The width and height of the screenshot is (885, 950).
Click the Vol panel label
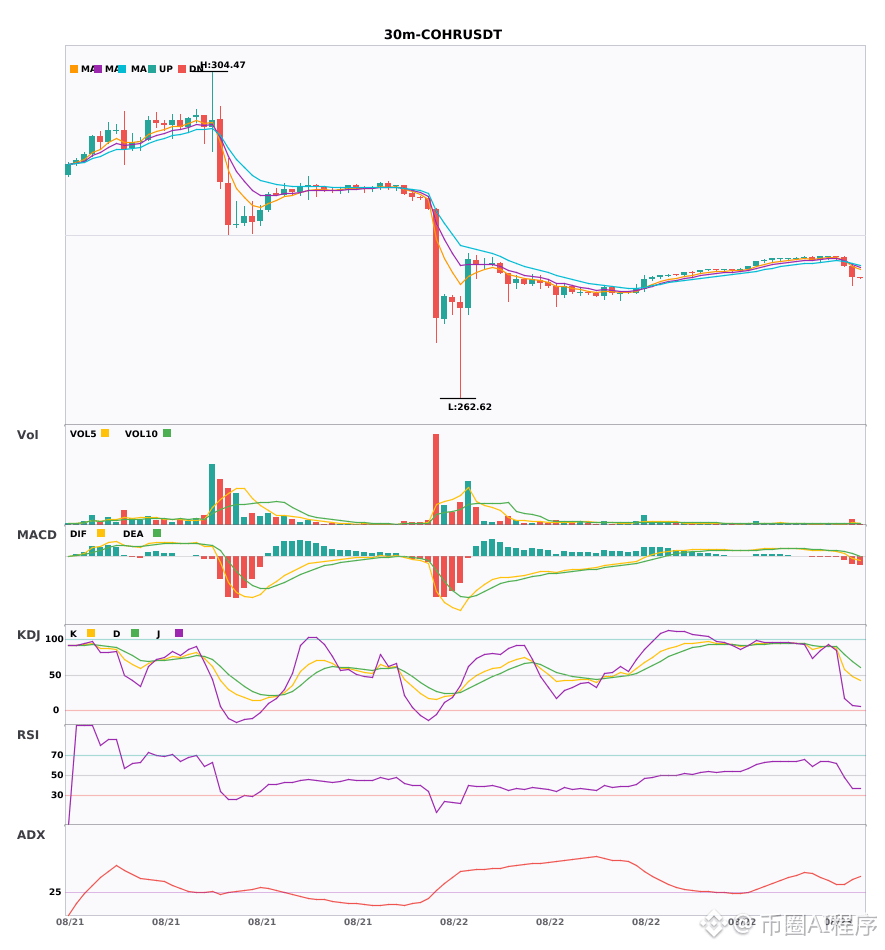pos(27,435)
